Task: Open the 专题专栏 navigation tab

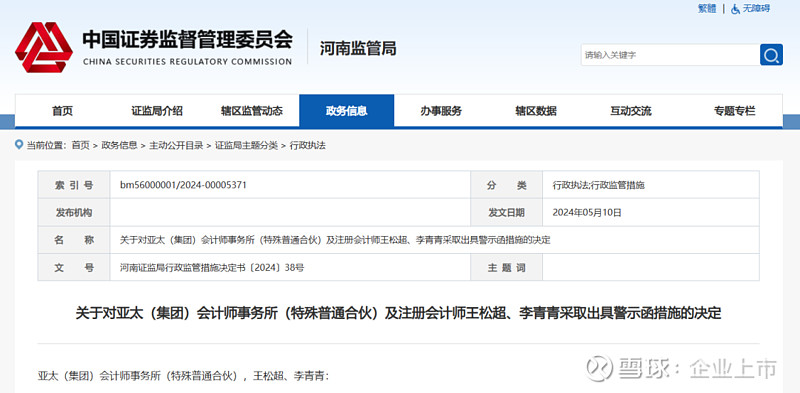Action: (735, 111)
